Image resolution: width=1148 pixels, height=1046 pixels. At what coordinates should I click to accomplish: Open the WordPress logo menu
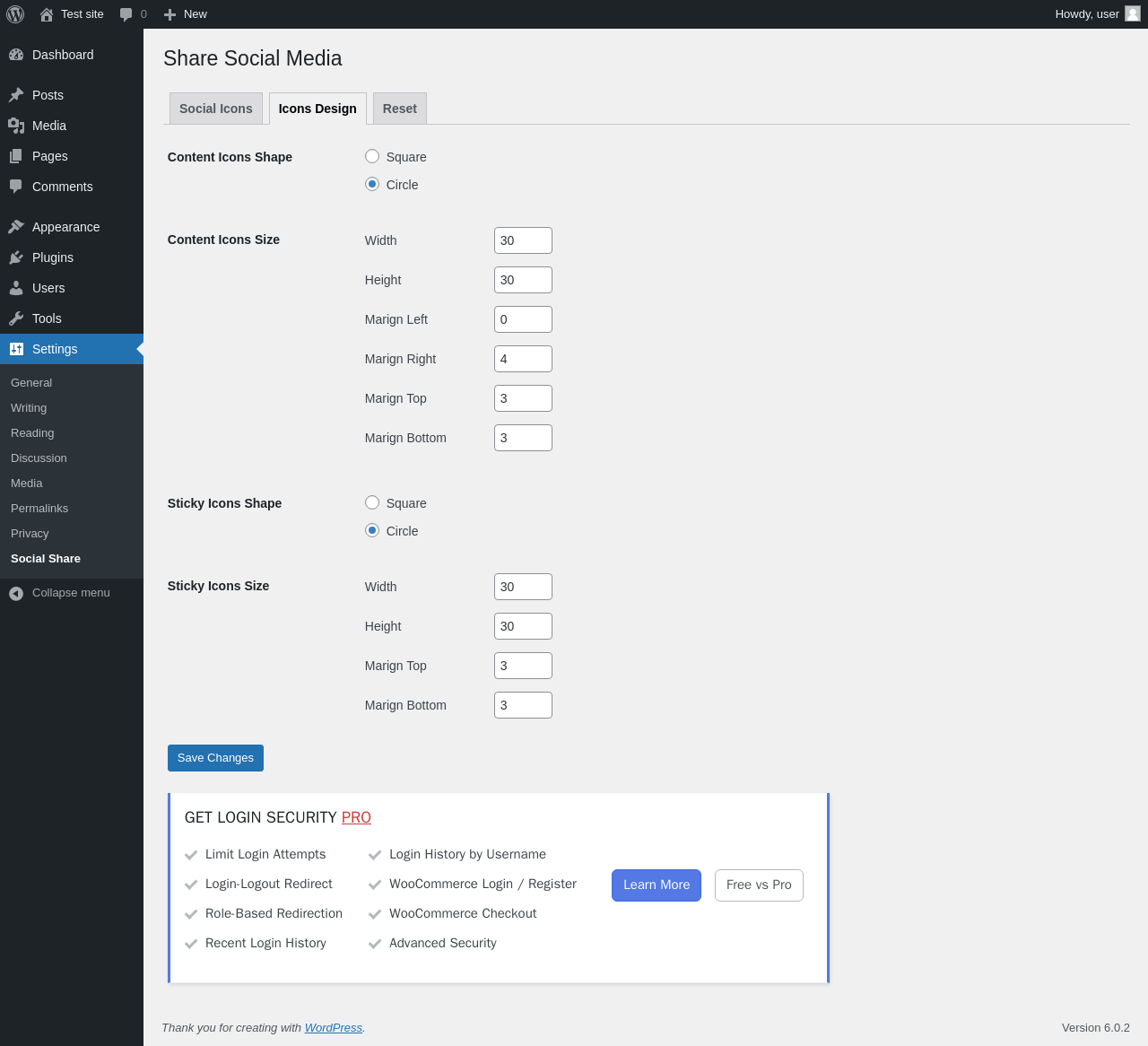15,14
